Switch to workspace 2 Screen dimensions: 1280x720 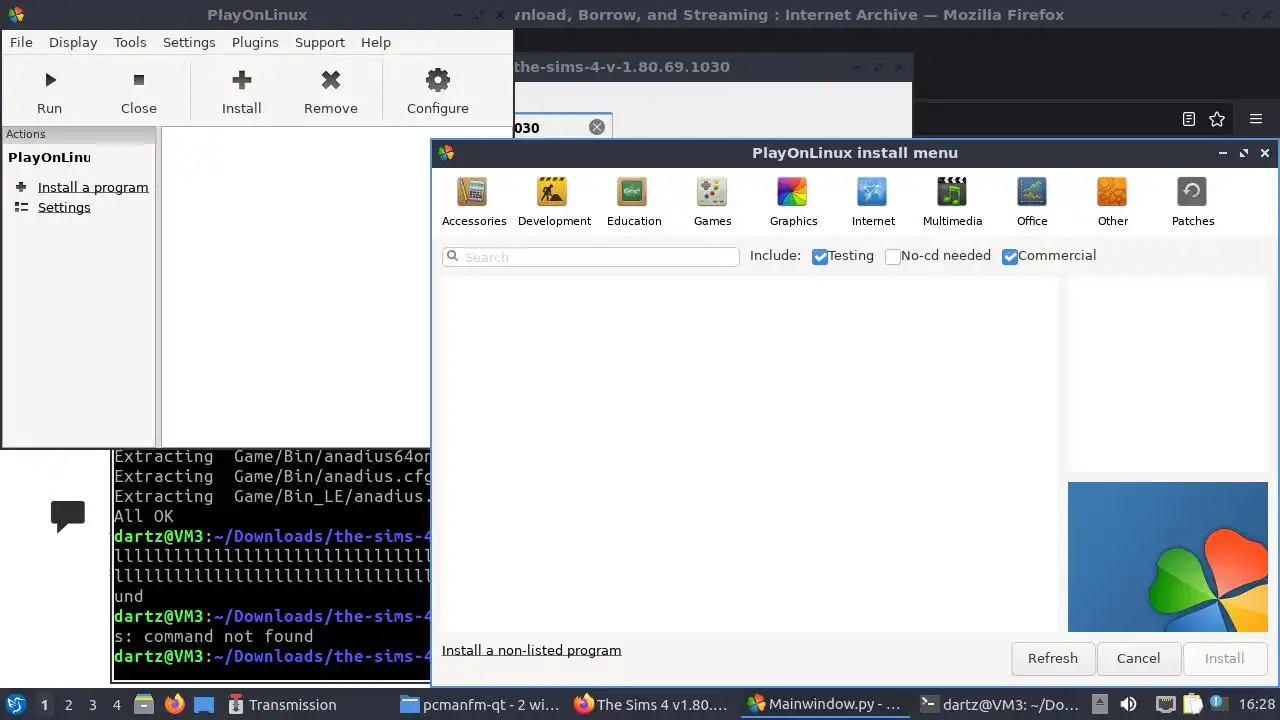tap(68, 705)
